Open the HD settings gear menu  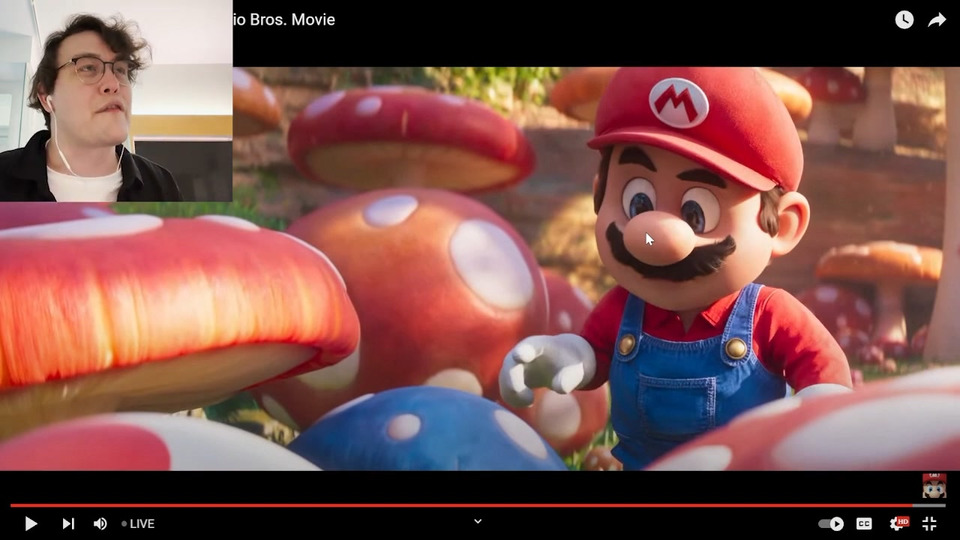pyautogui.click(x=898, y=523)
